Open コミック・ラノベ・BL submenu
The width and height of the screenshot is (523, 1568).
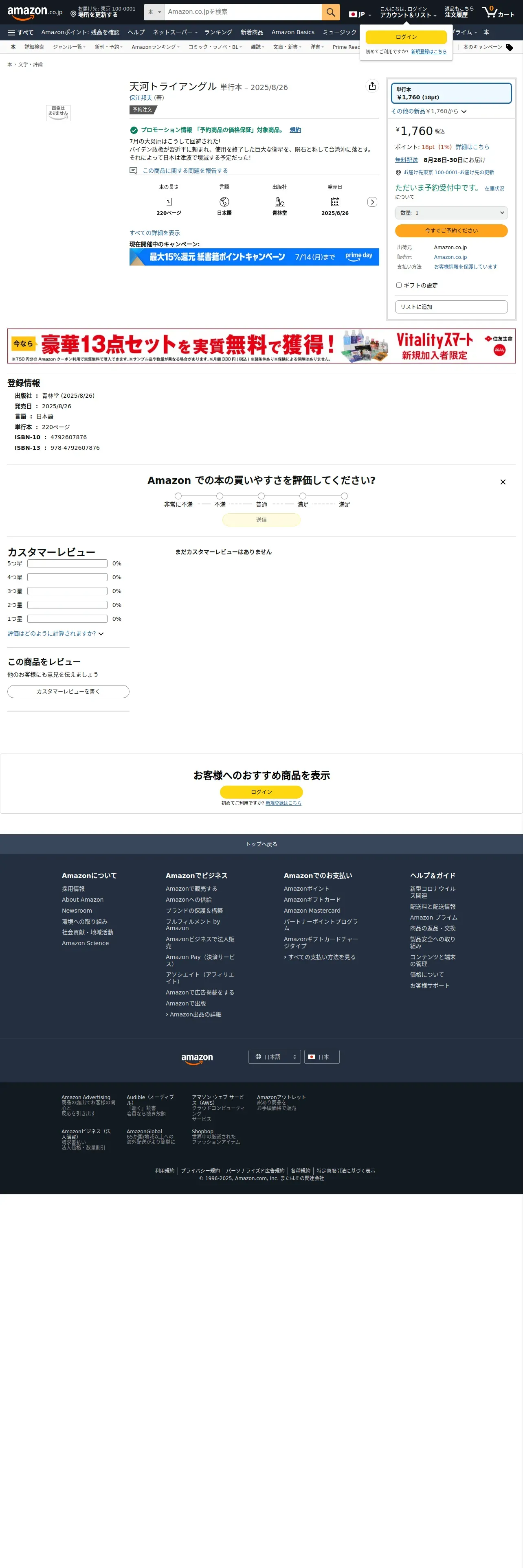click(215, 47)
